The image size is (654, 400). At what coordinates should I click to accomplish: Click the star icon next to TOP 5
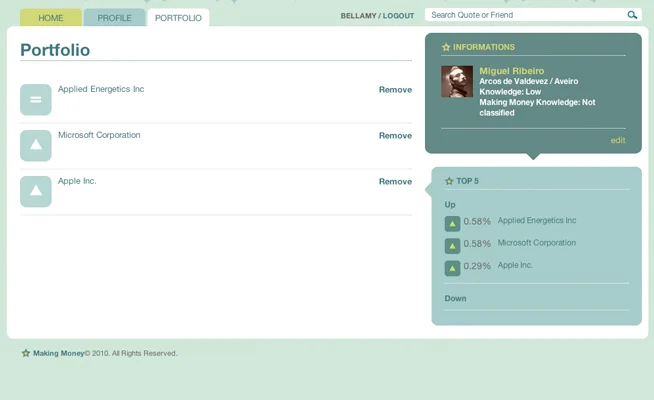coord(449,181)
